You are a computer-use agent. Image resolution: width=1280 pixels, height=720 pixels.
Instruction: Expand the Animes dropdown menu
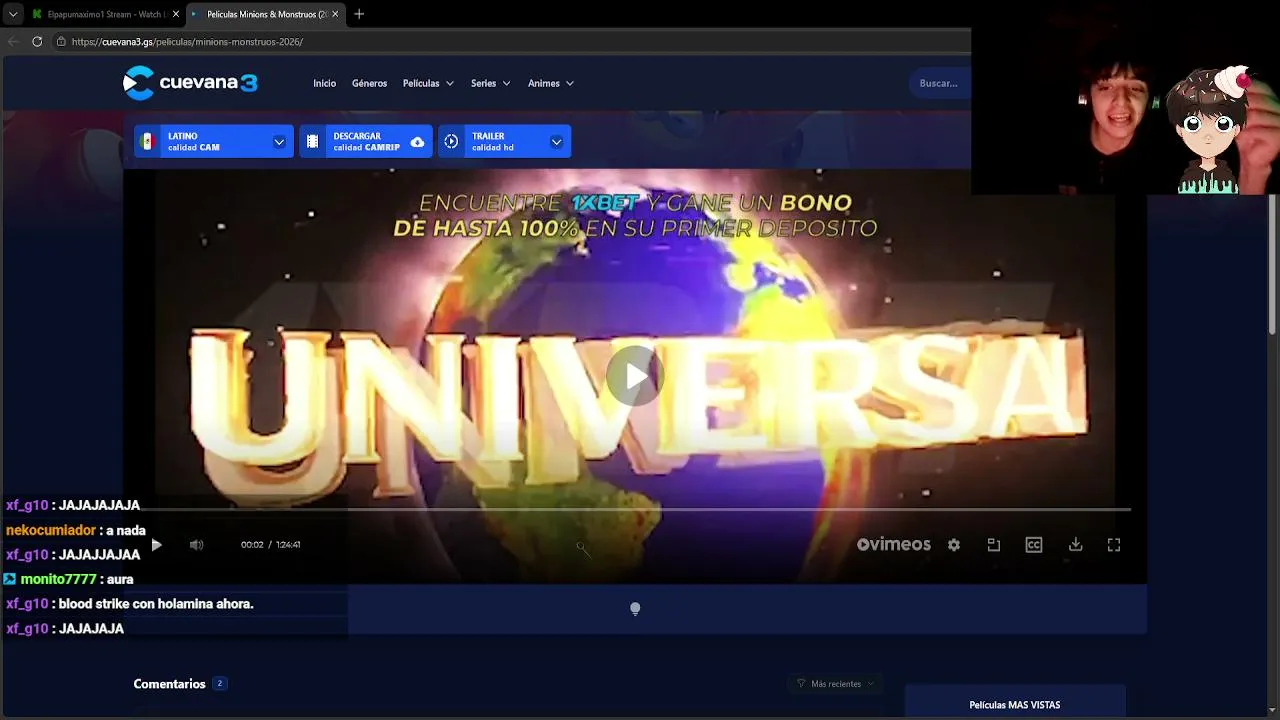(x=551, y=84)
